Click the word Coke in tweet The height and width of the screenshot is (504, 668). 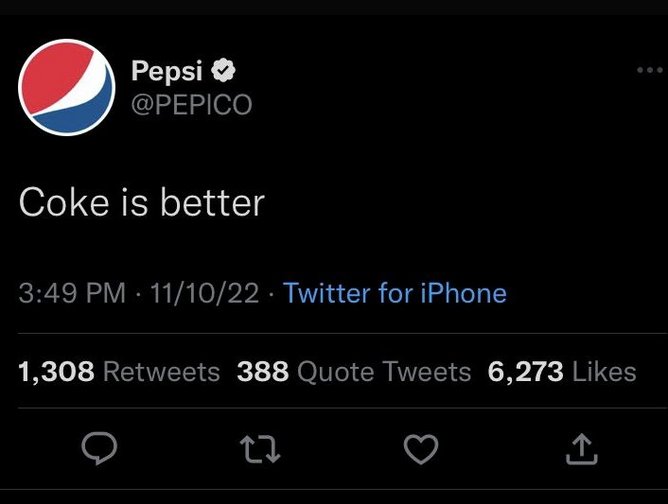[64, 202]
